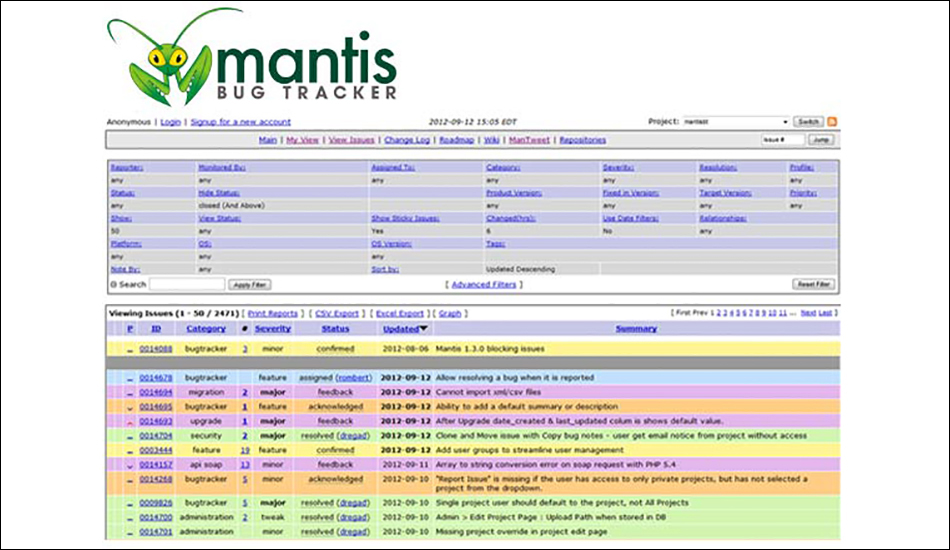Click the red high-priority icon for issue 0014693
The height and width of the screenshot is (550, 950).
pos(130,422)
